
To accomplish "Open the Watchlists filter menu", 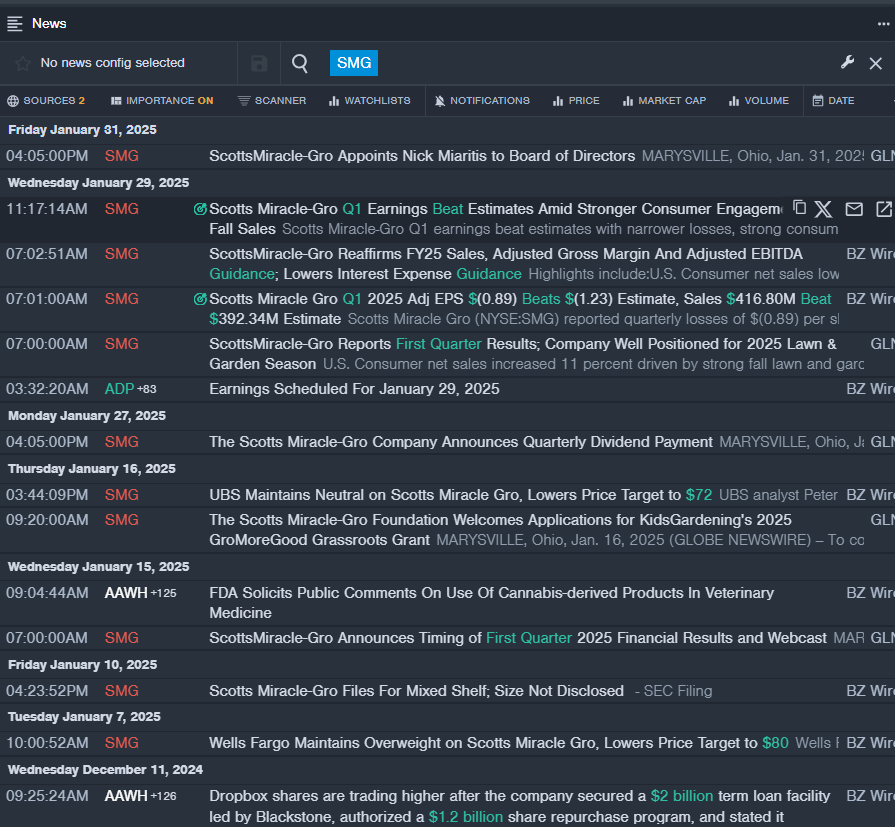I will point(369,101).
